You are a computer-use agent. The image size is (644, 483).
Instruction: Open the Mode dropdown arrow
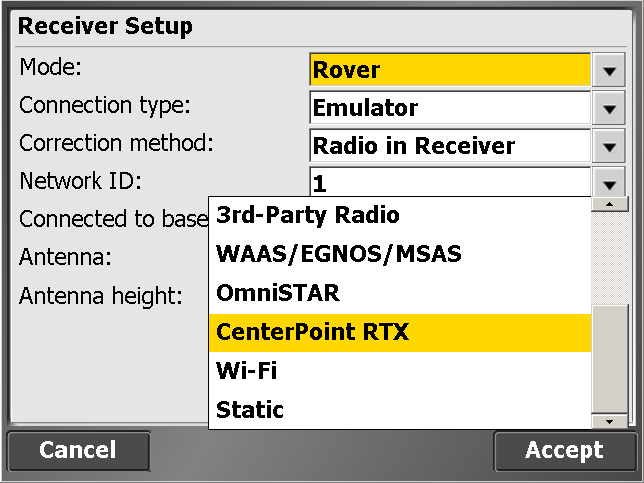608,70
